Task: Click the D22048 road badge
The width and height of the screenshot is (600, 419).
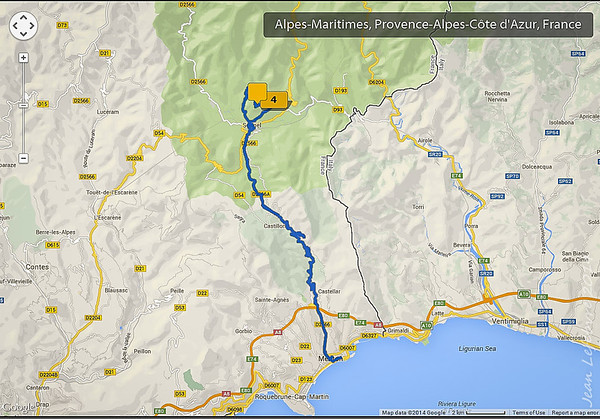Action: [49, 375]
